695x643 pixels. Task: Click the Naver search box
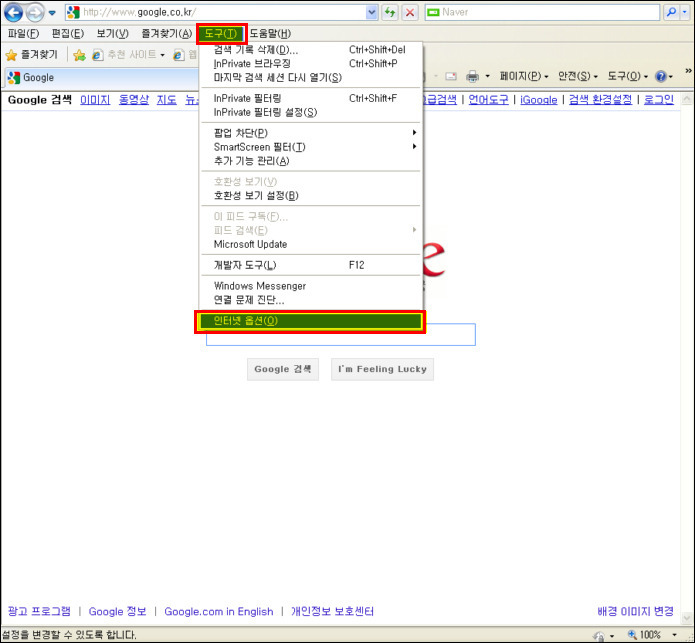[542, 12]
